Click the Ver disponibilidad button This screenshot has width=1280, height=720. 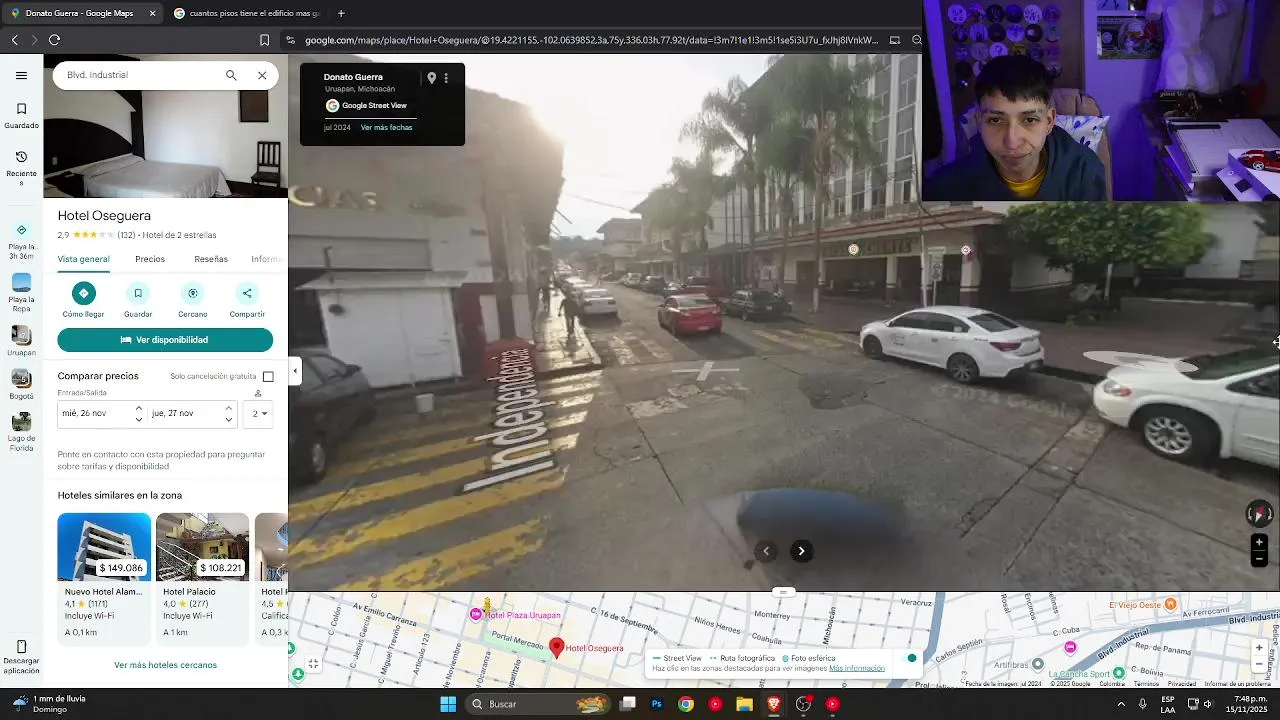click(165, 340)
